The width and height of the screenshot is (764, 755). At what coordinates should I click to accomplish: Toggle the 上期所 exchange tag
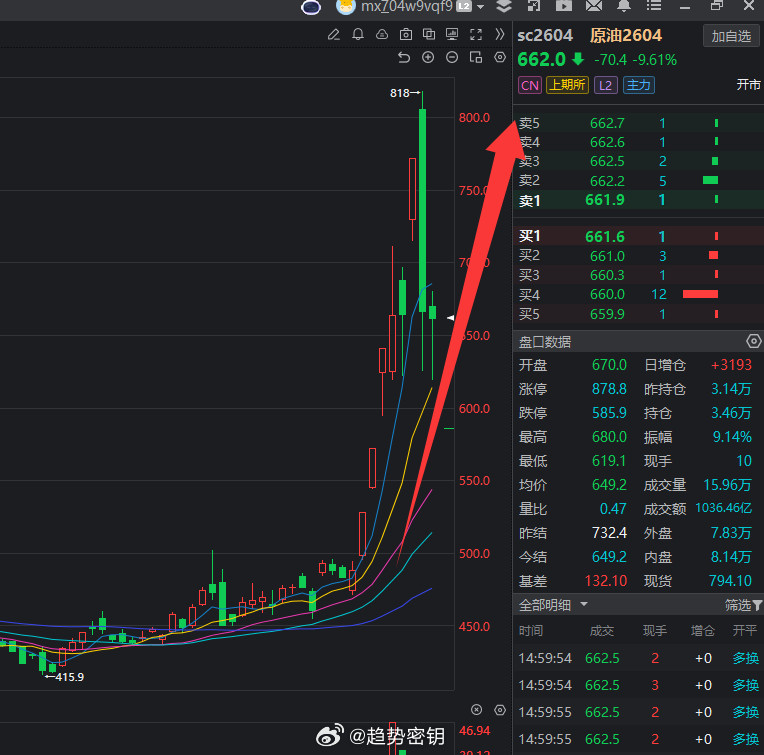pos(567,85)
